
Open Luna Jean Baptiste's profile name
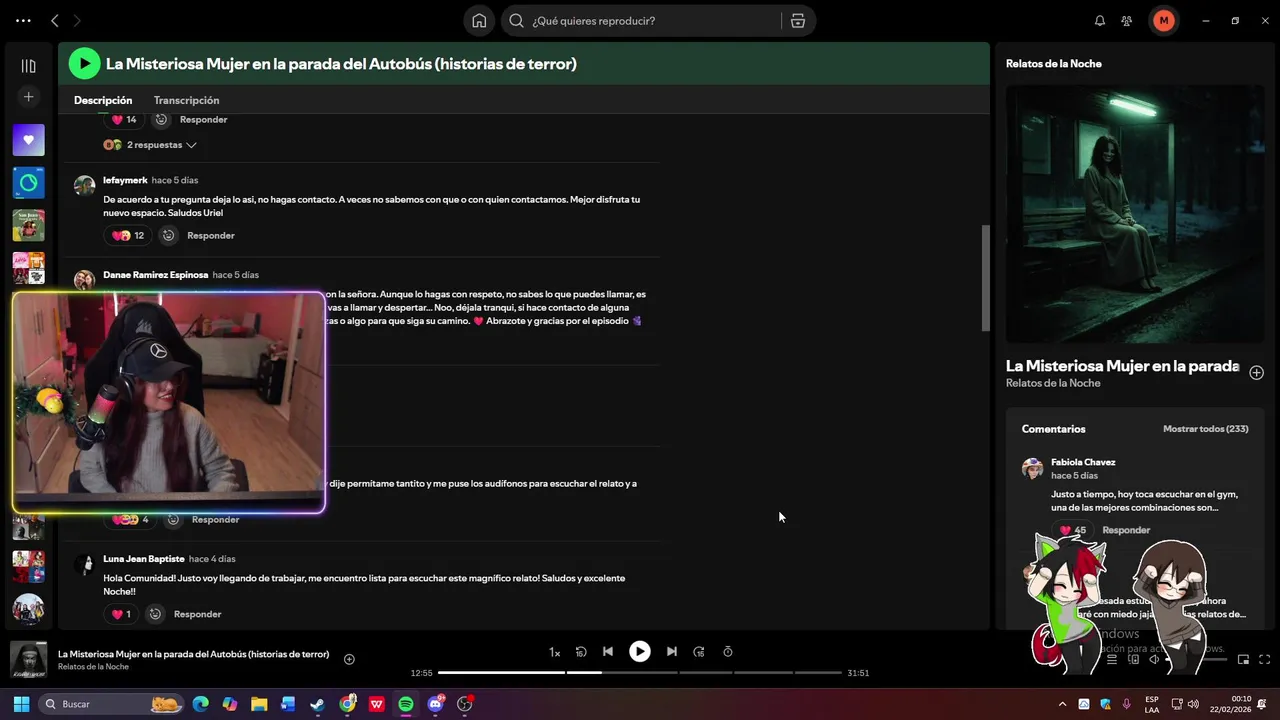click(x=143, y=559)
